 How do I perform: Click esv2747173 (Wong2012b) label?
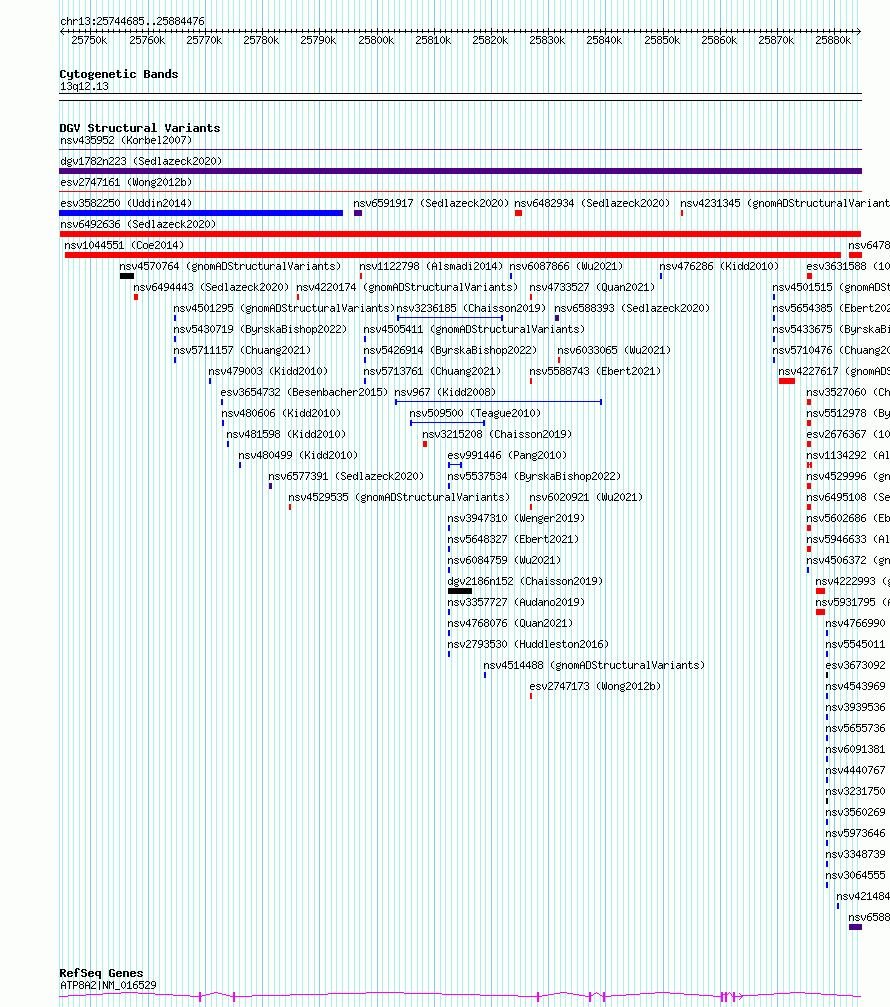point(595,687)
